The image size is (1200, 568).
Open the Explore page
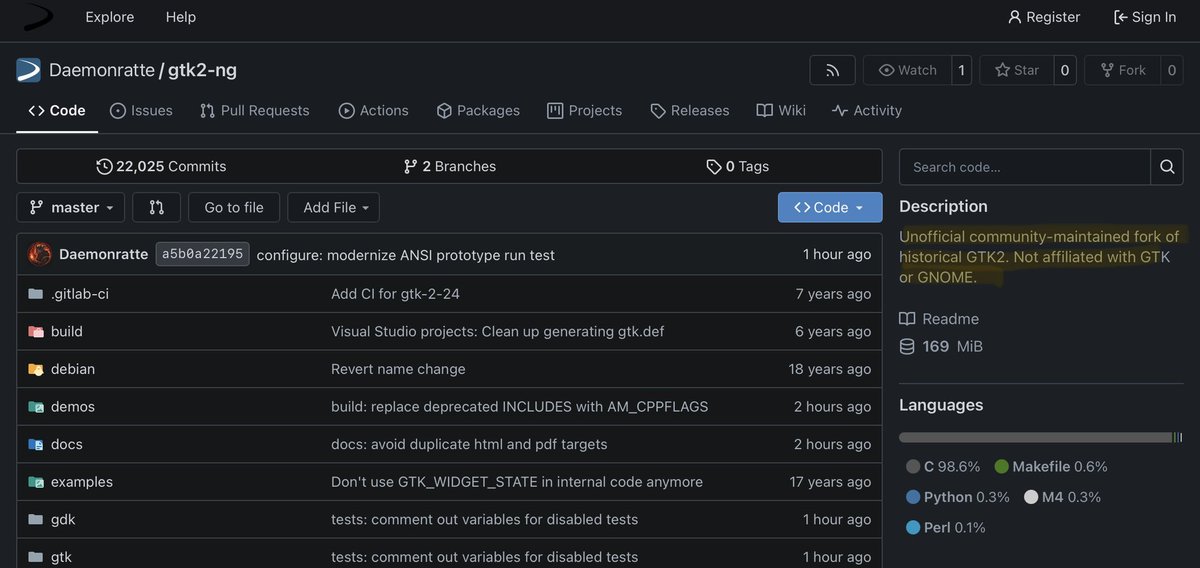110,17
